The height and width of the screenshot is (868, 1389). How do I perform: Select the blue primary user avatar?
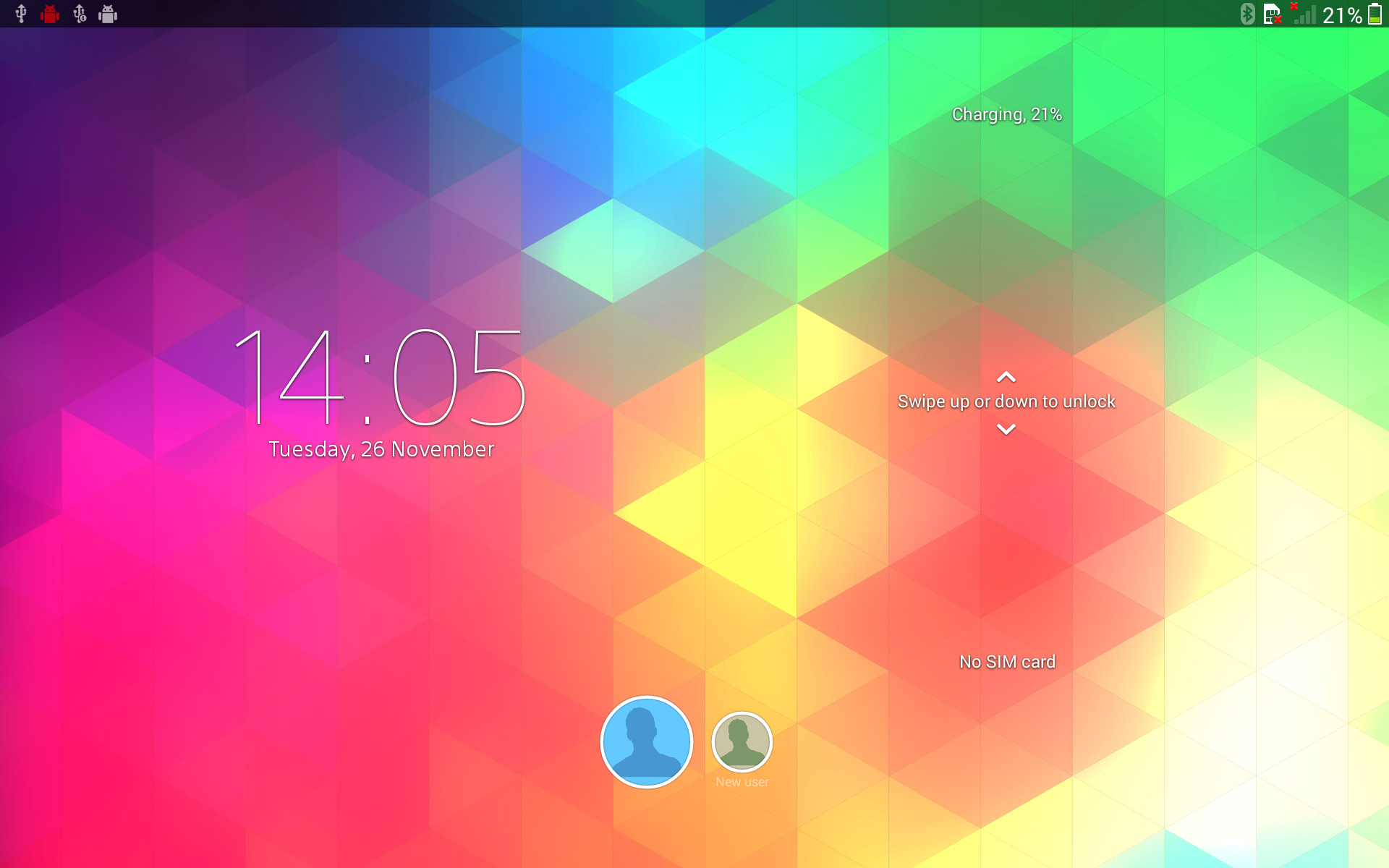pyautogui.click(x=647, y=741)
